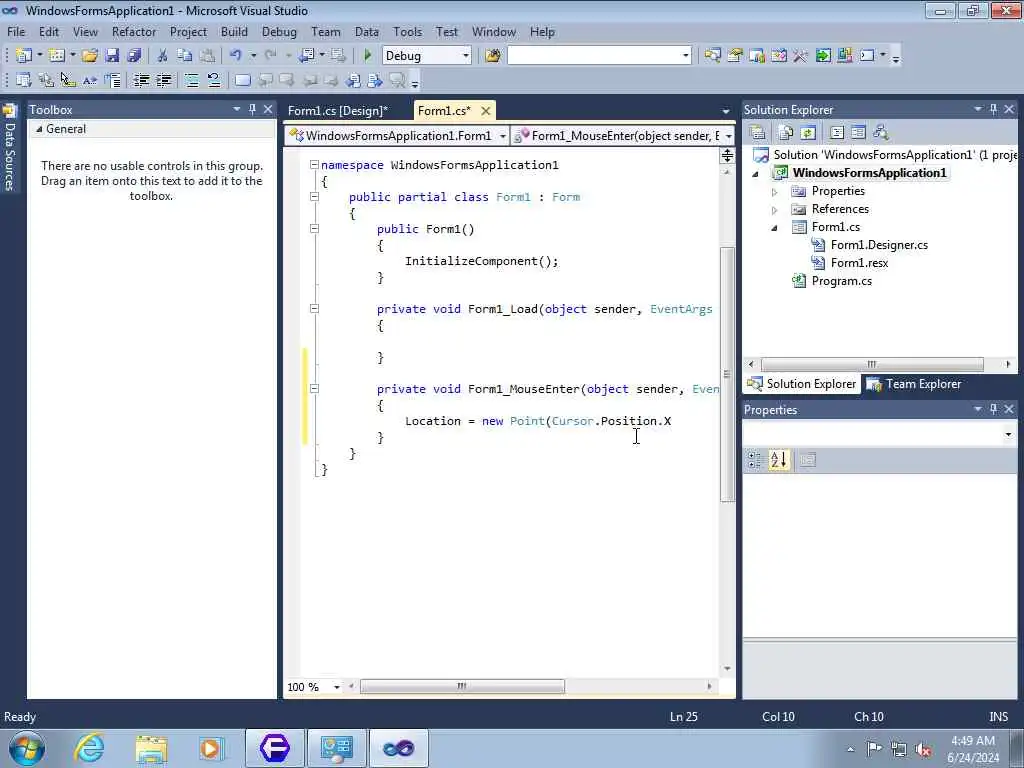The width and height of the screenshot is (1024, 768).
Task: Click the split editor handle above scrollbar
Action: (x=727, y=155)
